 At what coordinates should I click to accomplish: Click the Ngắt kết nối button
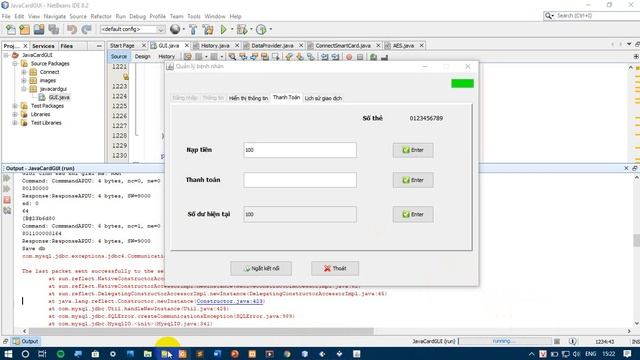point(261,269)
